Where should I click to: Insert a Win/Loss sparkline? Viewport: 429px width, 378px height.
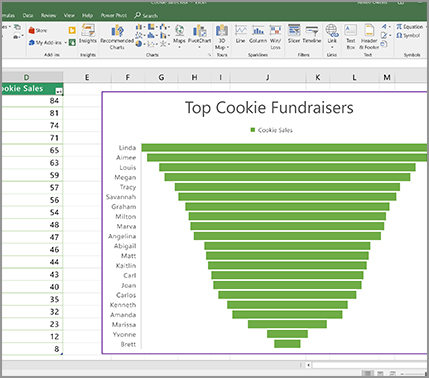point(275,37)
